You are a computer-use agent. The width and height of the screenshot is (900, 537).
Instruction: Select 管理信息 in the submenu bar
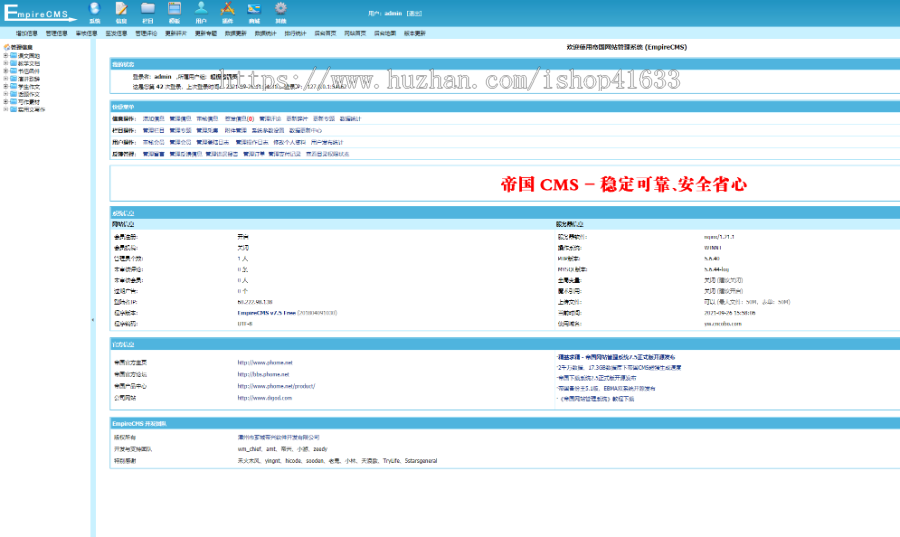click(56, 33)
